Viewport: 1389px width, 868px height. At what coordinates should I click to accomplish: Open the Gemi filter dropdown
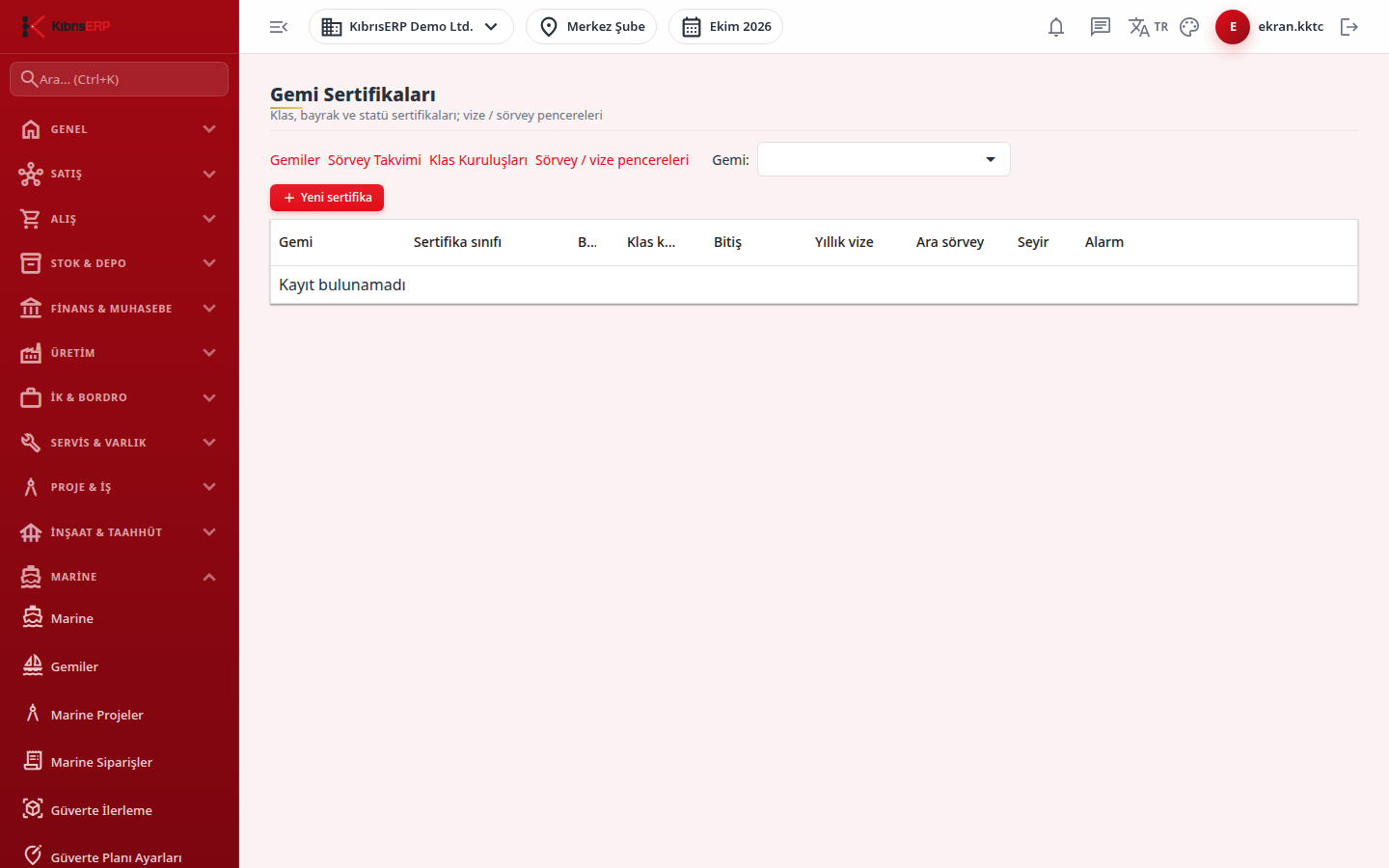[884, 159]
